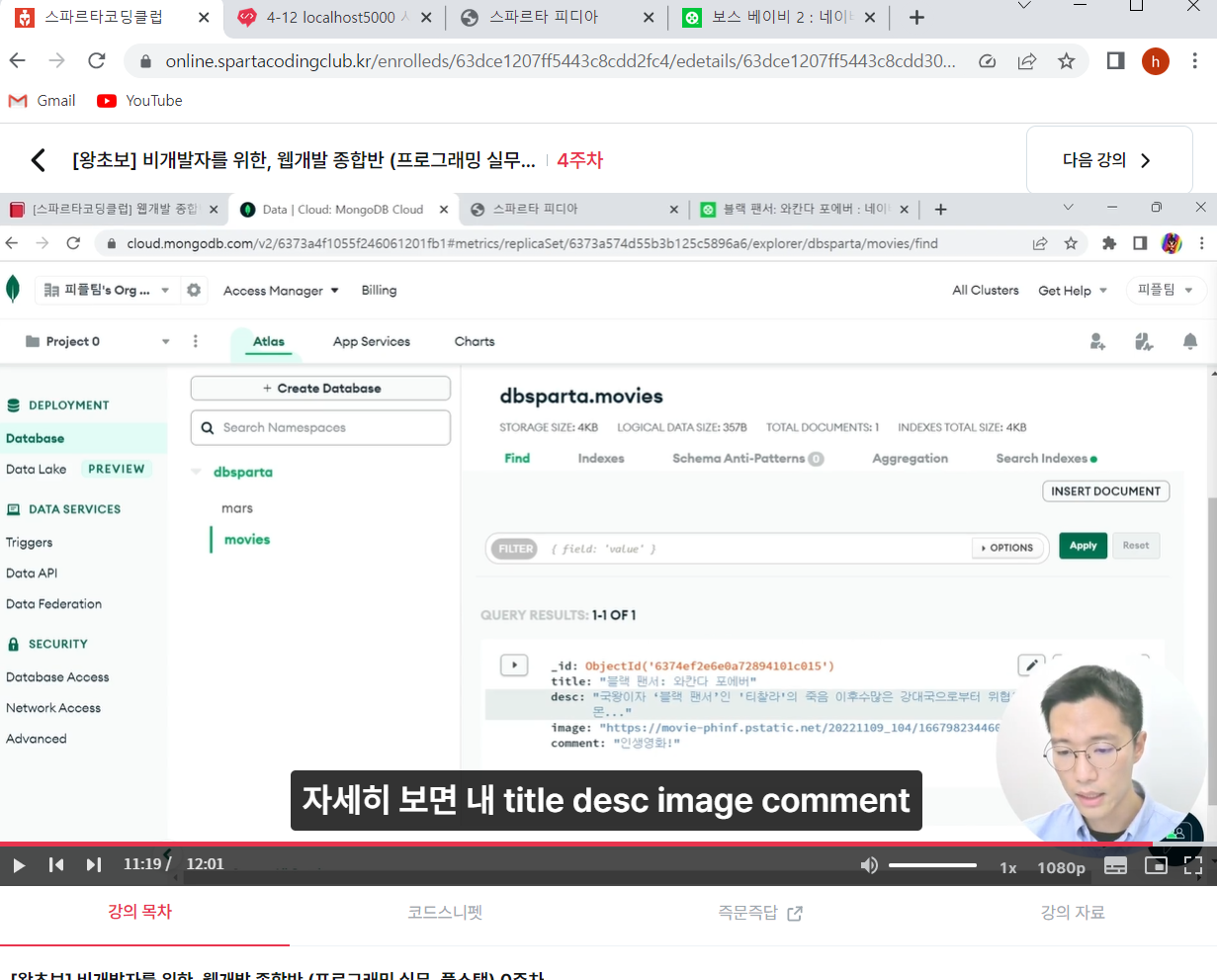Skip to the previous video with player control
The width and height of the screenshot is (1217, 980).
56,865
